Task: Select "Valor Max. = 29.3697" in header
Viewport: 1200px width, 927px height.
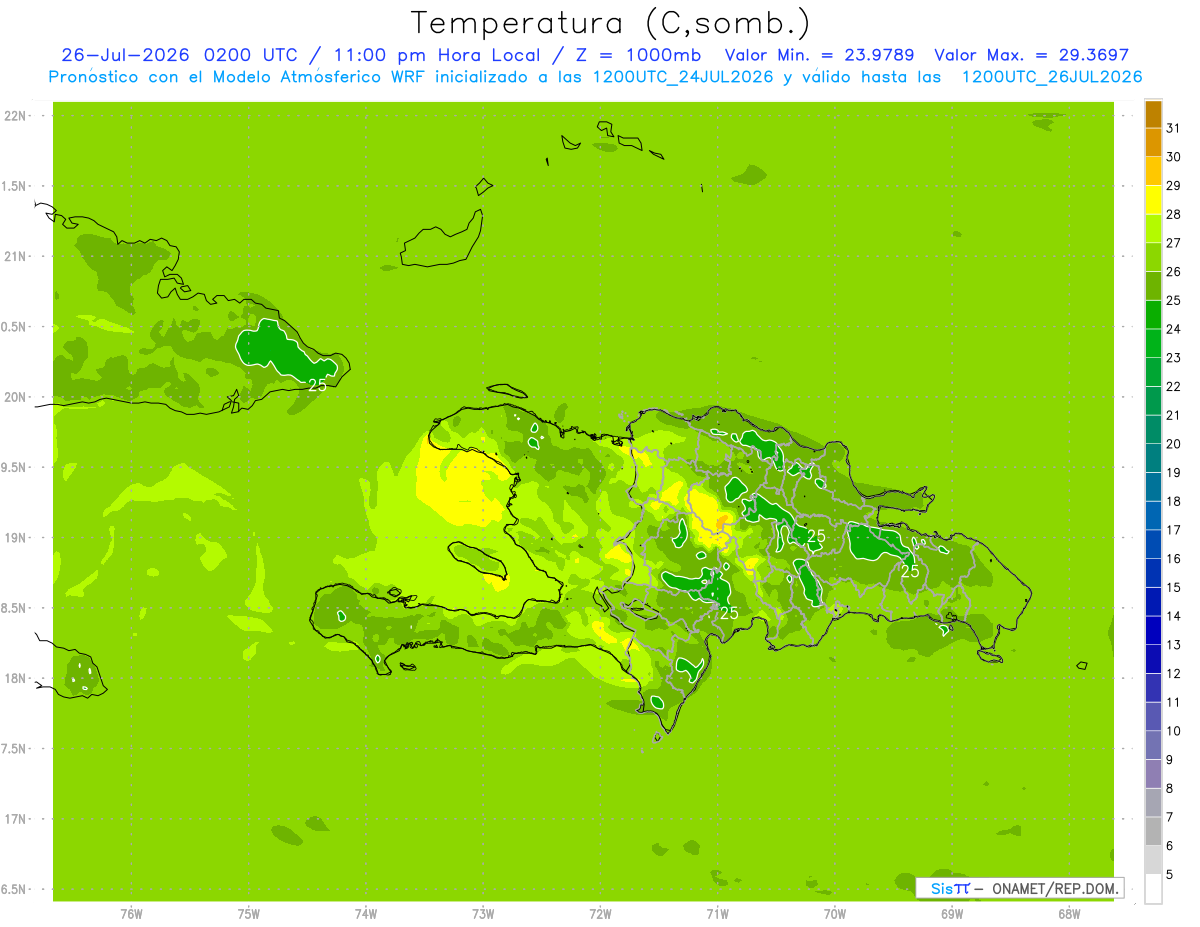Action: pos(1031,55)
